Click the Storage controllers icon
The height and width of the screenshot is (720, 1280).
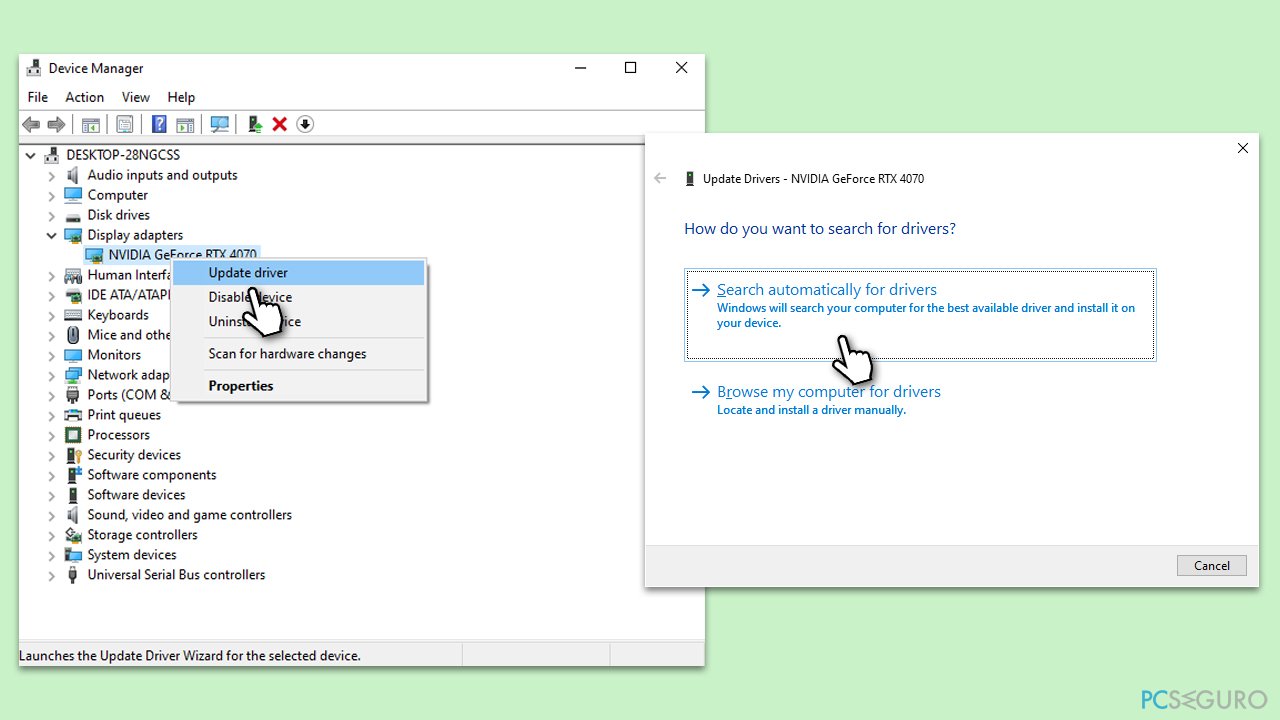[73, 535]
